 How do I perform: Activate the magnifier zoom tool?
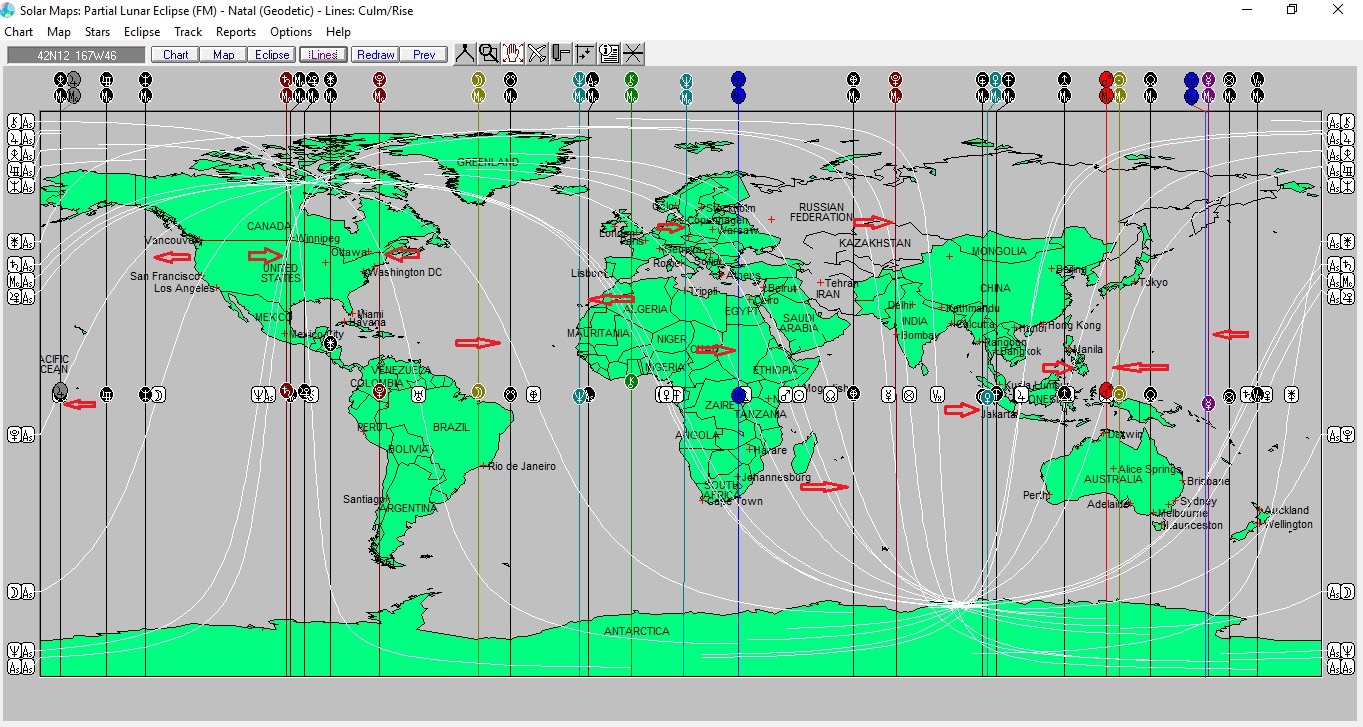pos(489,54)
